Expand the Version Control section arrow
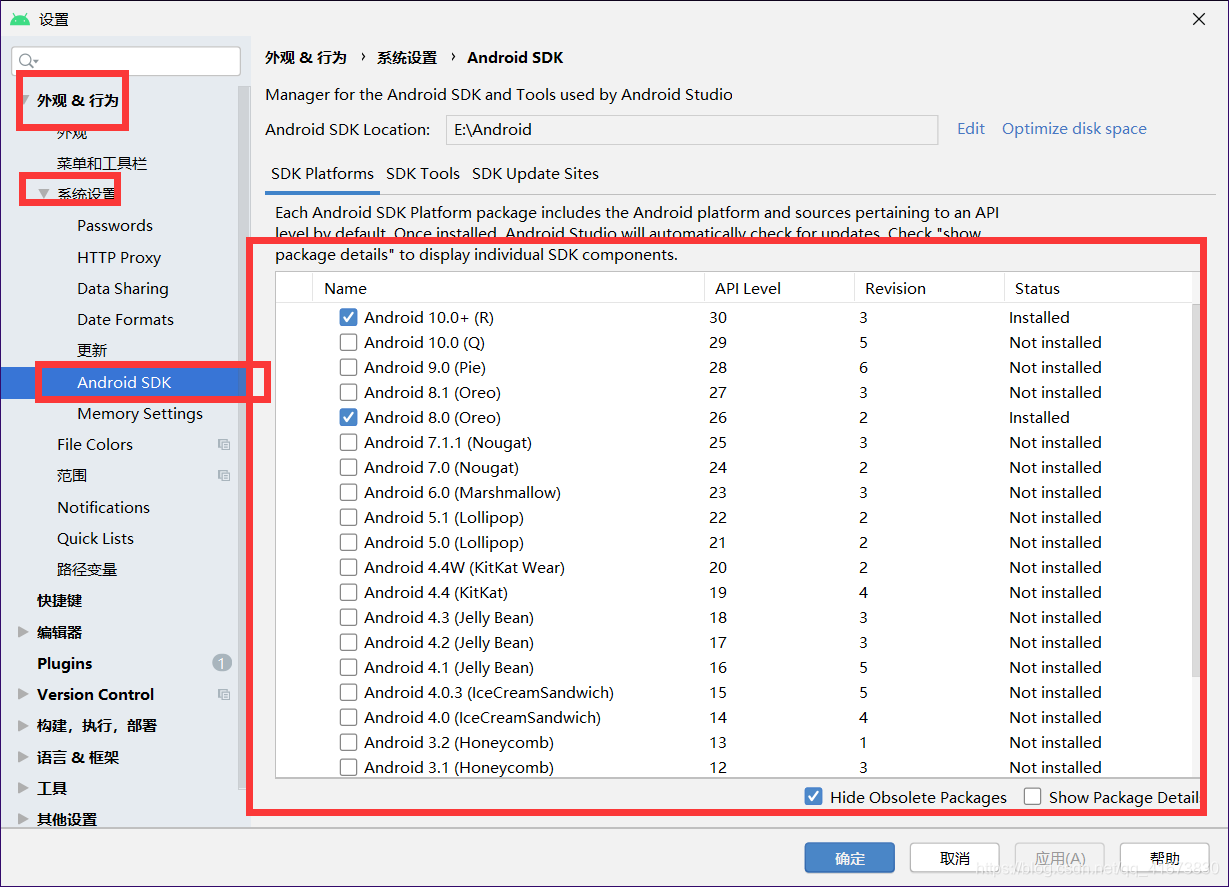Image resolution: width=1229 pixels, height=887 pixels. 23,694
